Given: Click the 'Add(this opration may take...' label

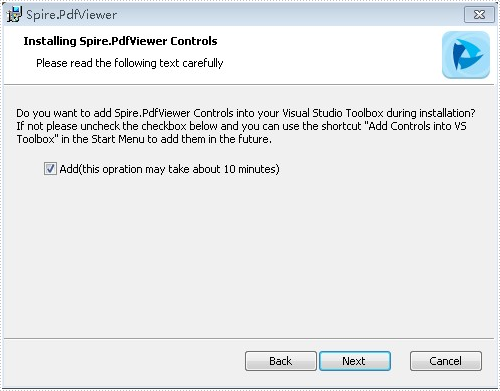Looking at the screenshot, I should (x=169, y=169).
